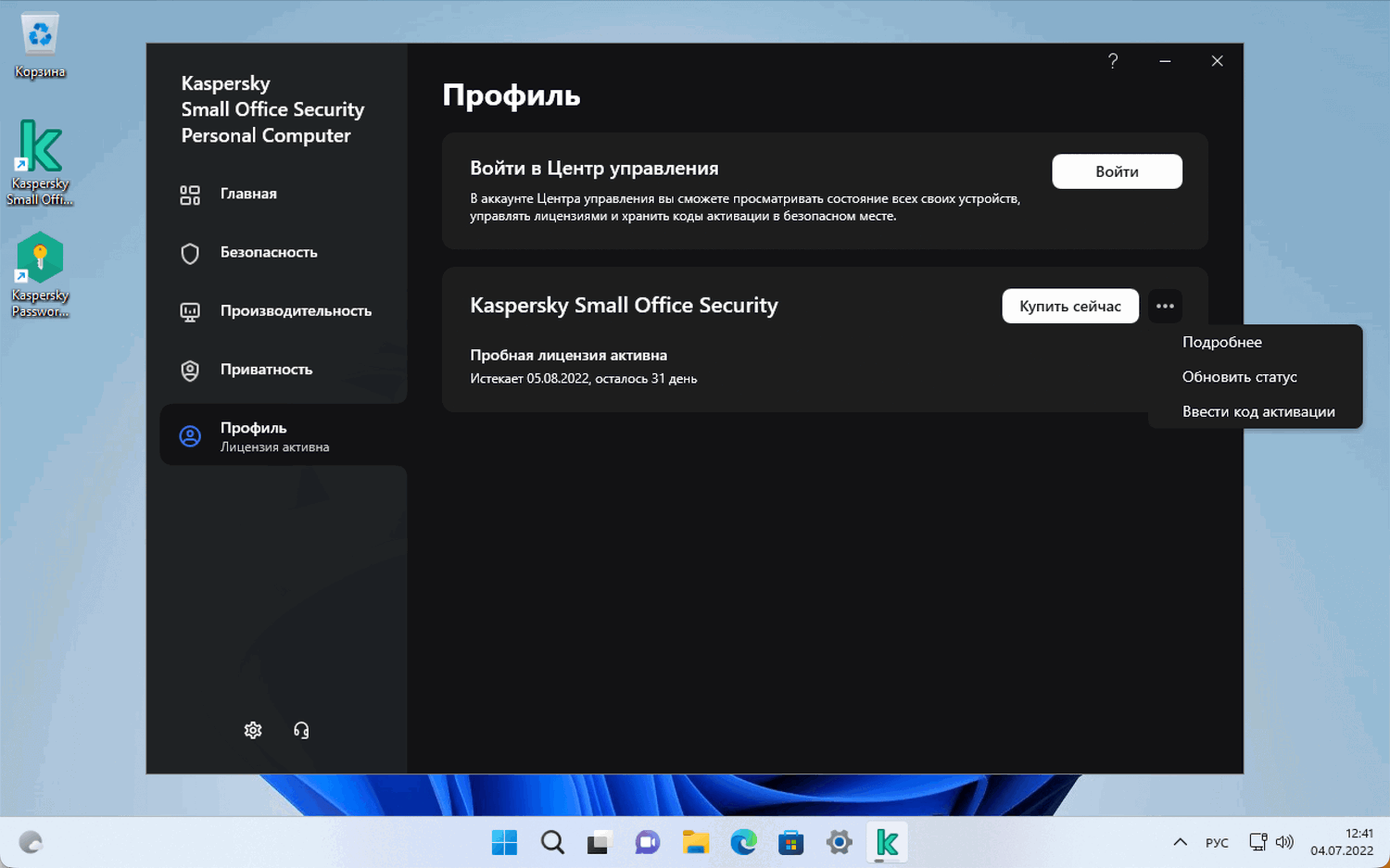1390x868 pixels.
Task: Choose Подробнее from the license menu
Action: [1256, 342]
